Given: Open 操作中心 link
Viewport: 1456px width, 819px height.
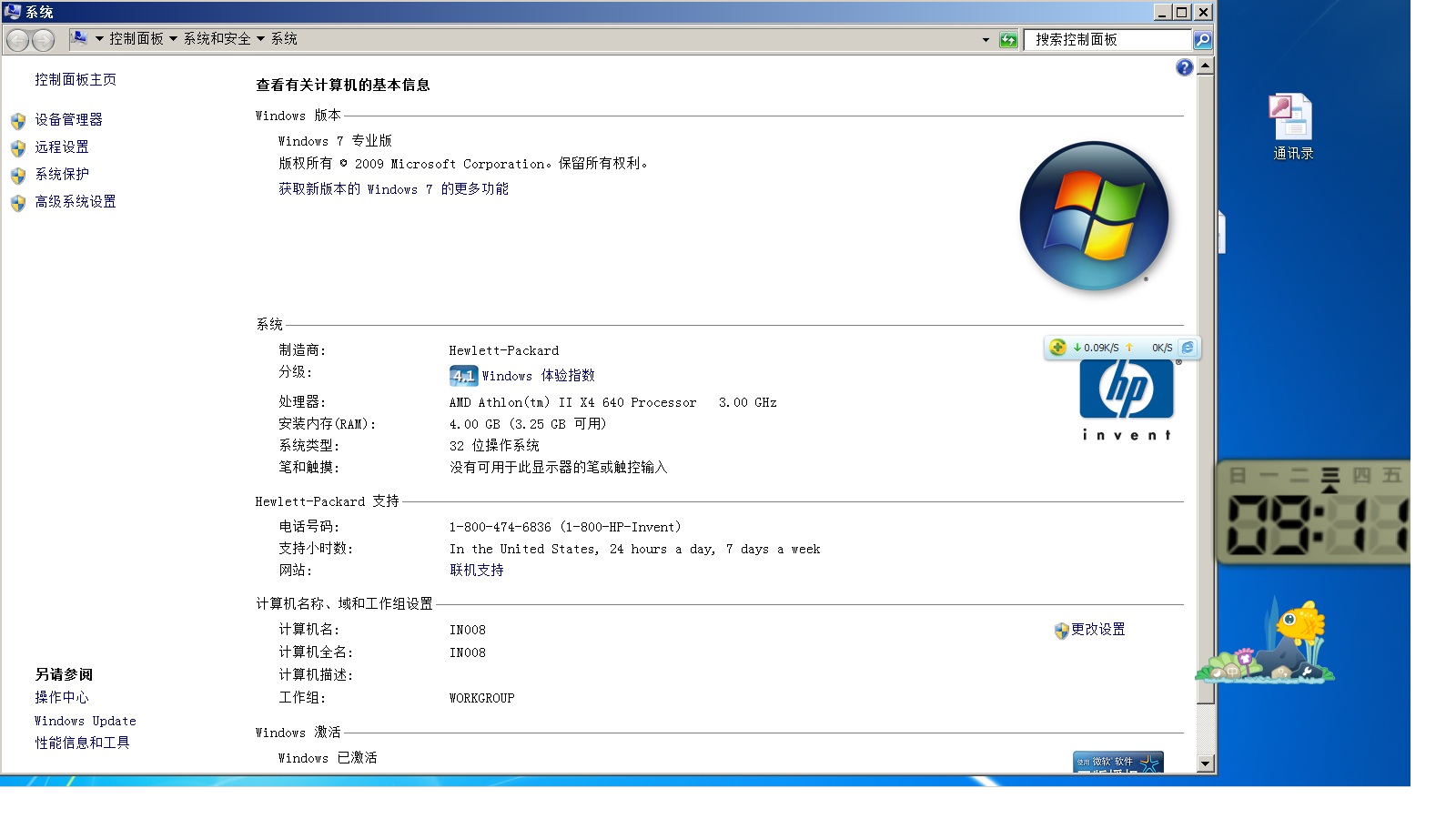Looking at the screenshot, I should (62, 698).
